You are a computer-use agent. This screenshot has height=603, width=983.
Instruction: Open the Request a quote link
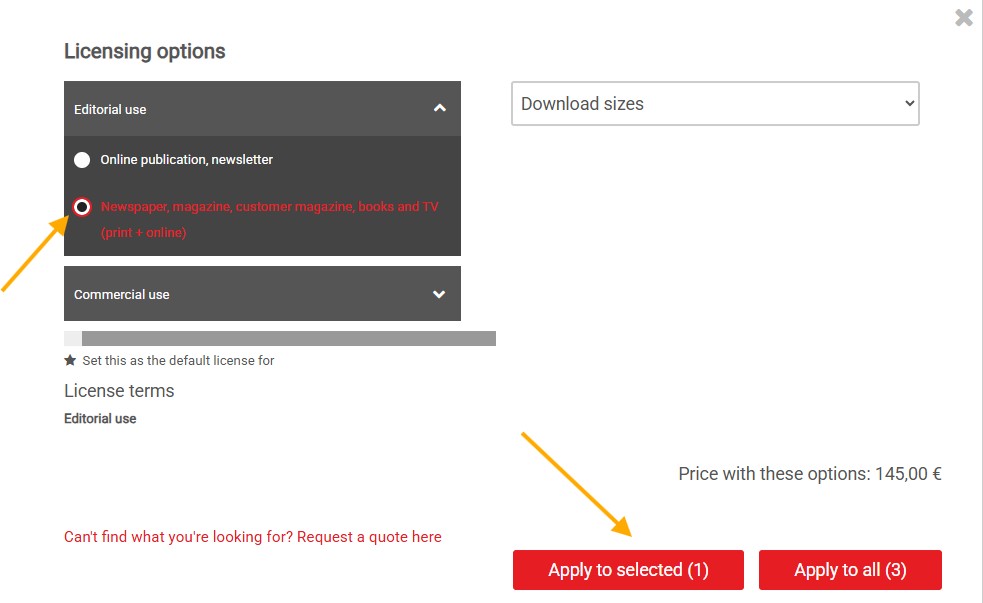pos(253,537)
